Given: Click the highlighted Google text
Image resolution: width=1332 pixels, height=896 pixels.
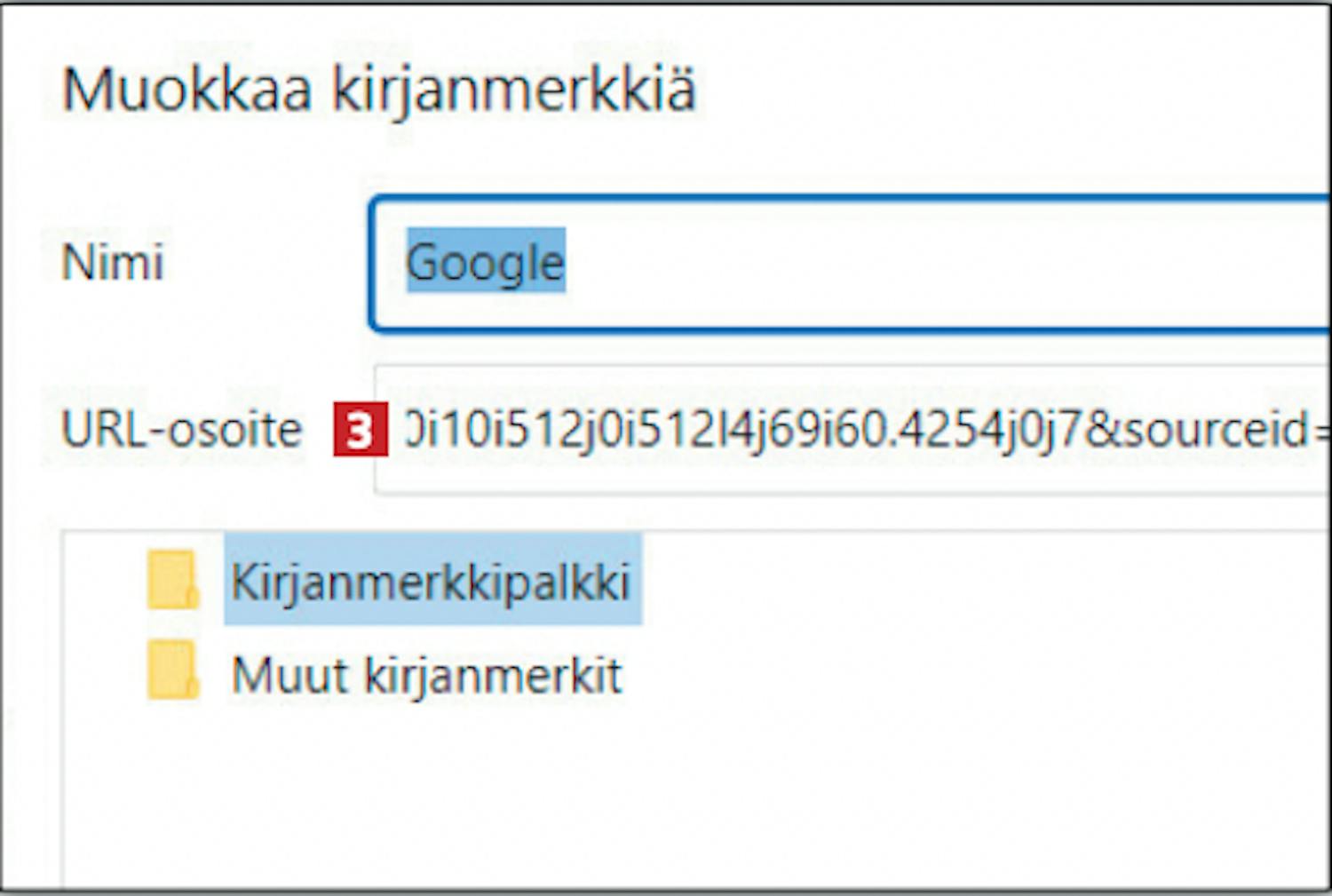Looking at the screenshot, I should click(x=486, y=262).
